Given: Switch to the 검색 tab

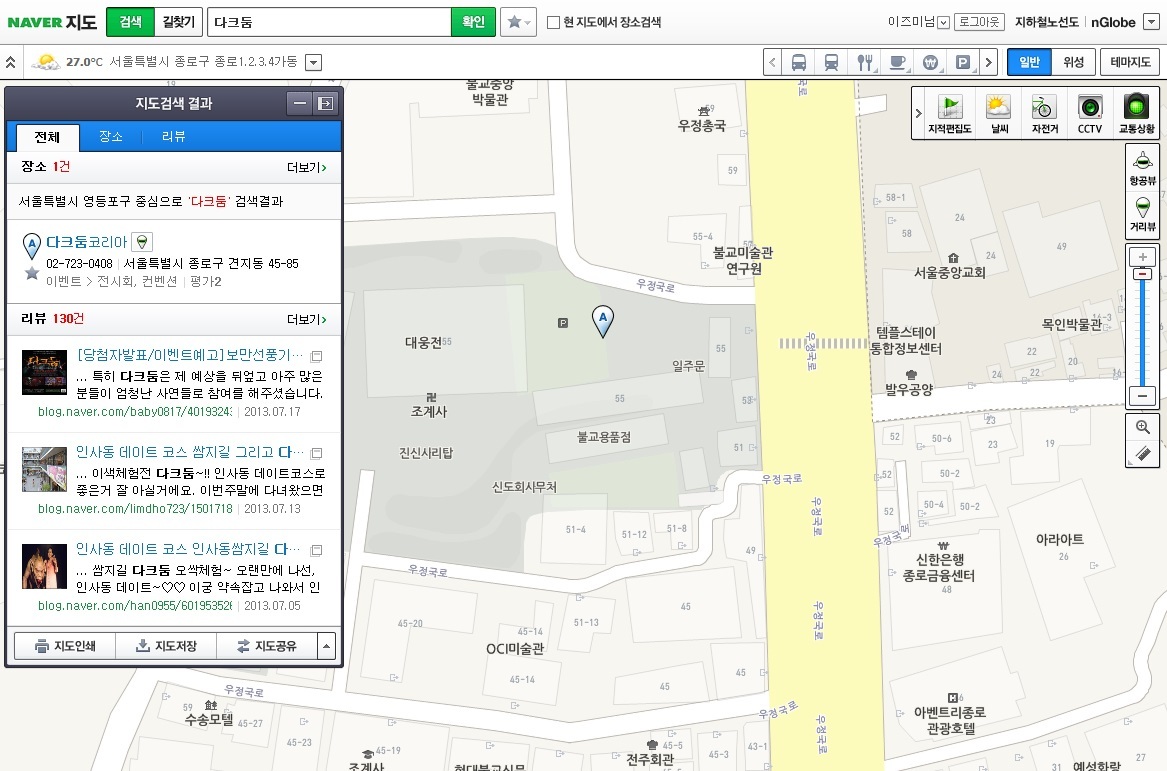Looking at the screenshot, I should point(130,22).
